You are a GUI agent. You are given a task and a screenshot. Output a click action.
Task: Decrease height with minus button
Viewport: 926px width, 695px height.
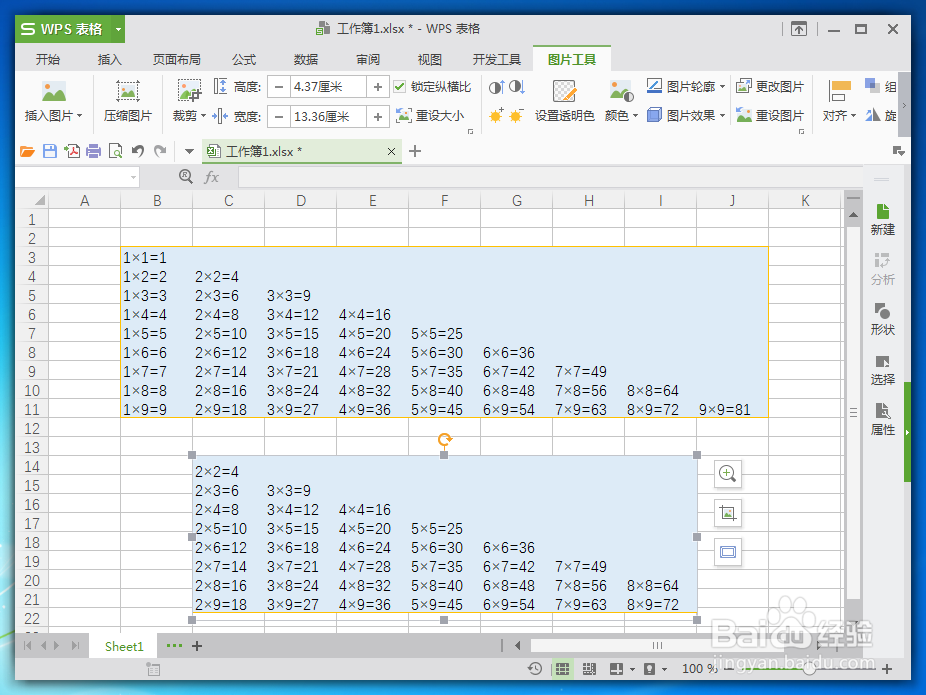279,87
